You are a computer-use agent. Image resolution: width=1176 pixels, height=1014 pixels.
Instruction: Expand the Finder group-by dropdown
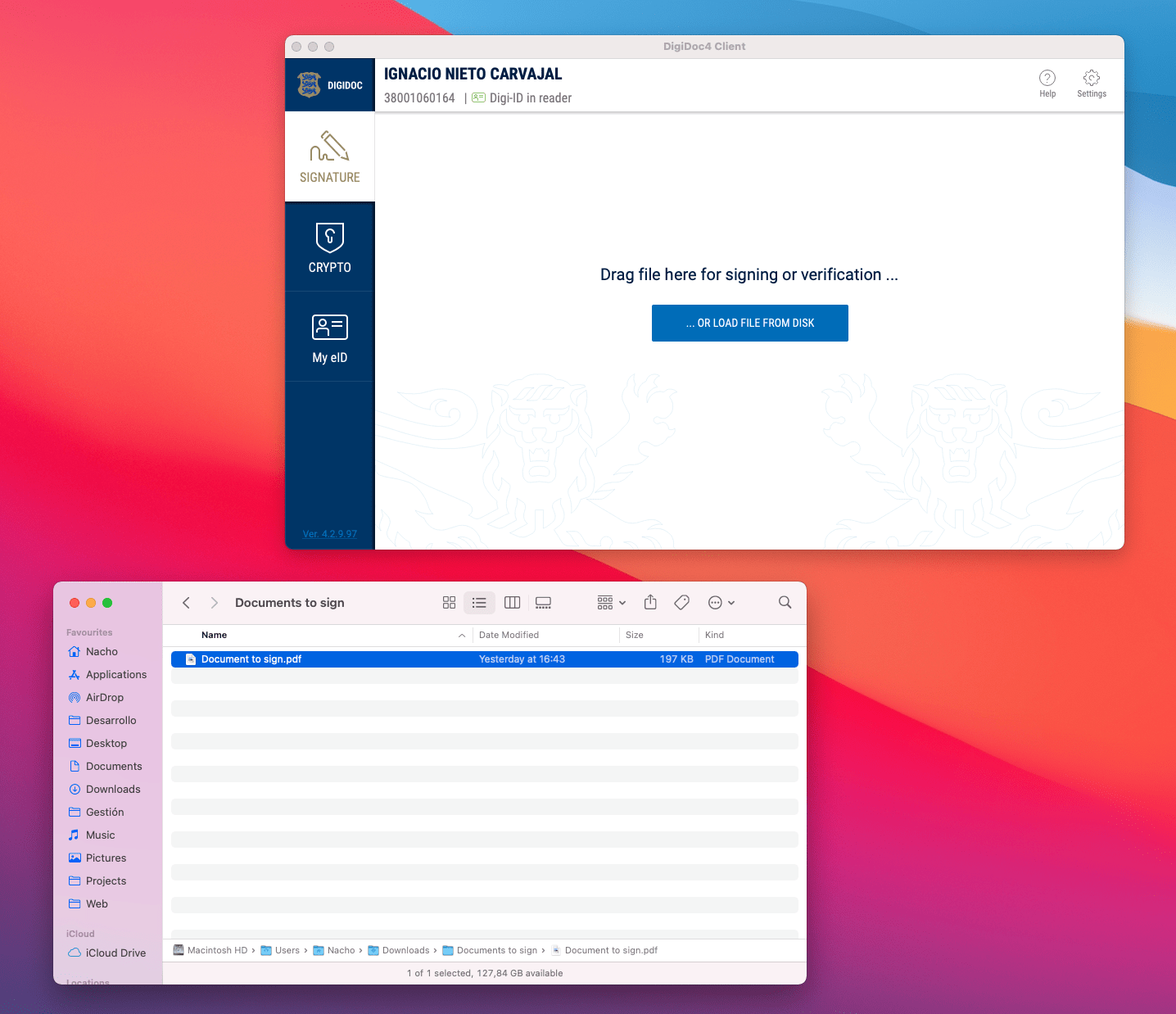coord(611,603)
